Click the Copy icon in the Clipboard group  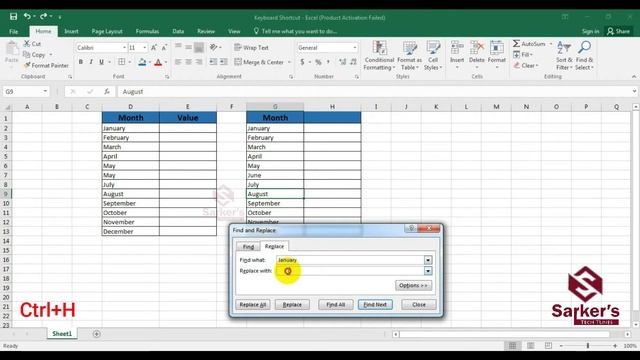27,54
